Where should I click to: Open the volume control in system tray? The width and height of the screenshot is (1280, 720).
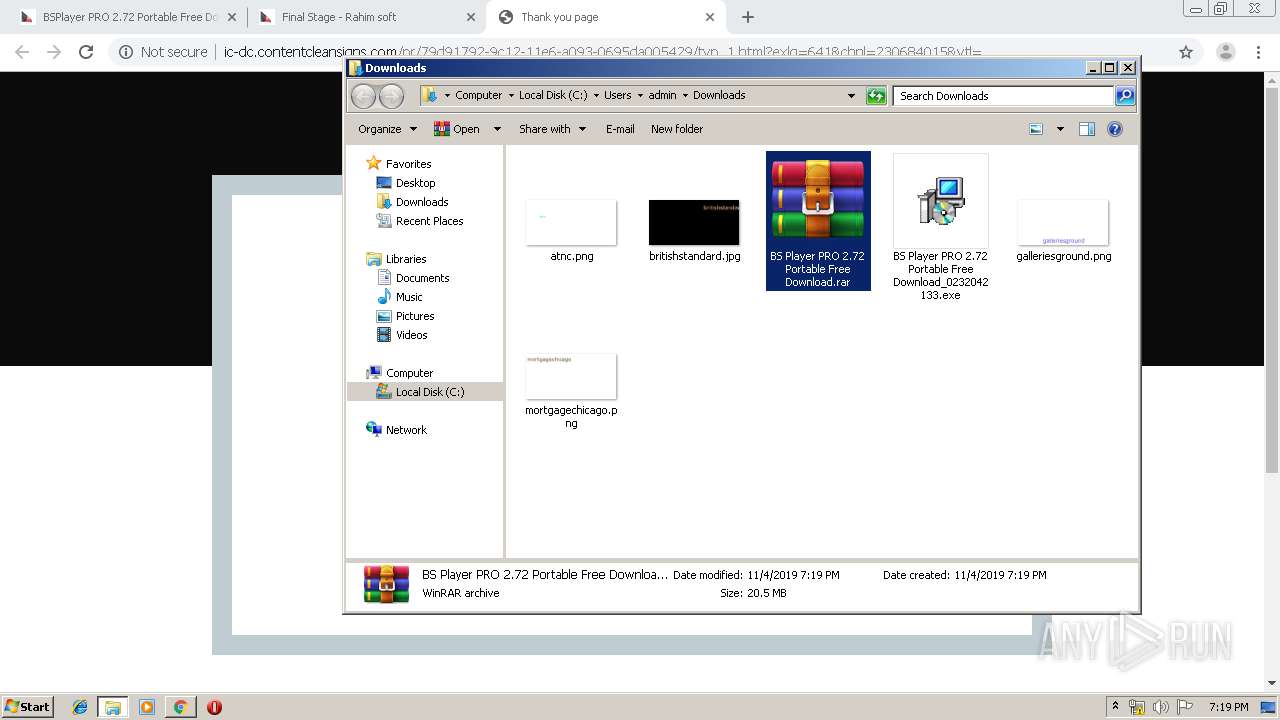pos(1161,707)
